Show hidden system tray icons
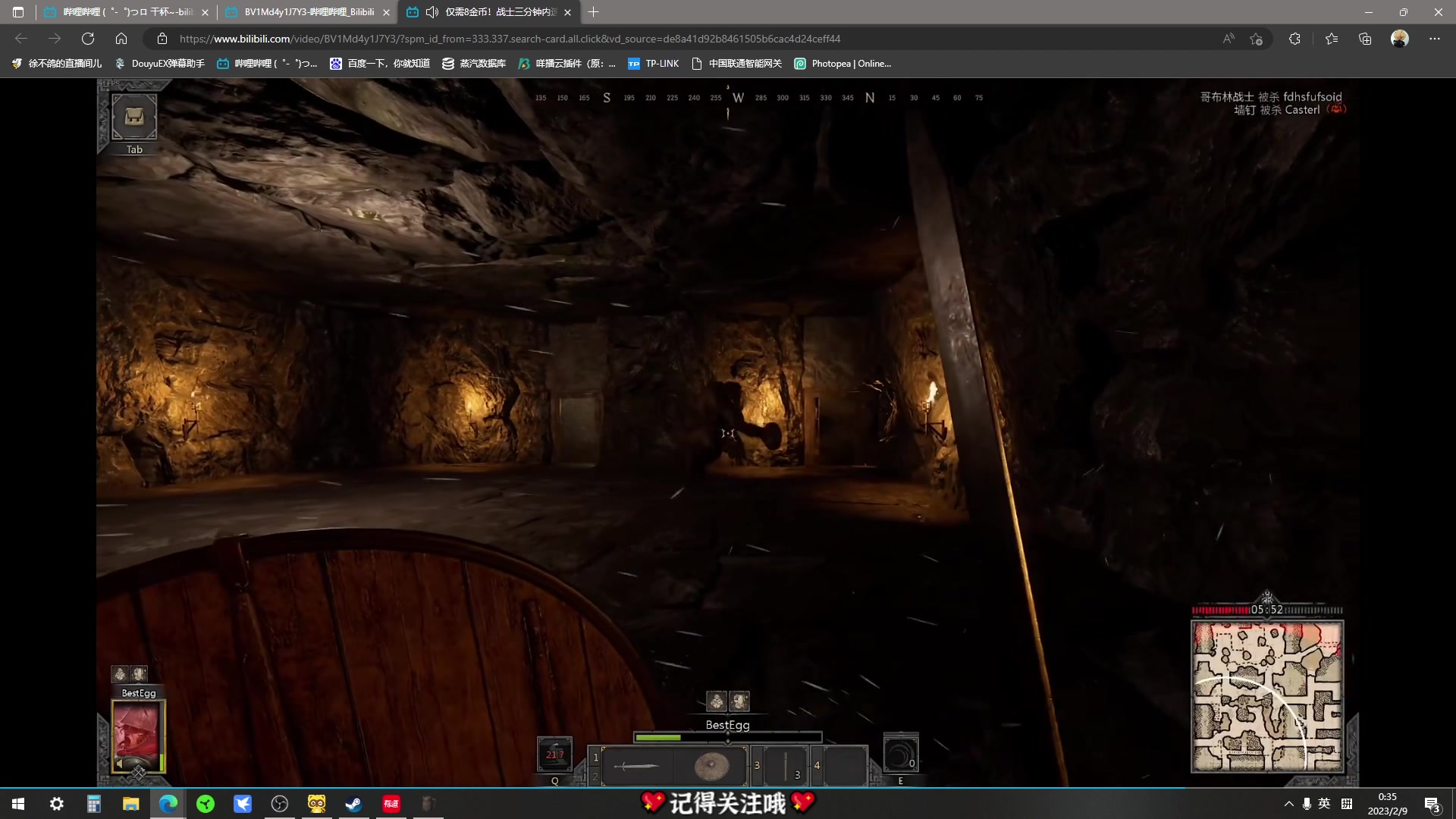This screenshot has height=819, width=1456. pos(1288,804)
